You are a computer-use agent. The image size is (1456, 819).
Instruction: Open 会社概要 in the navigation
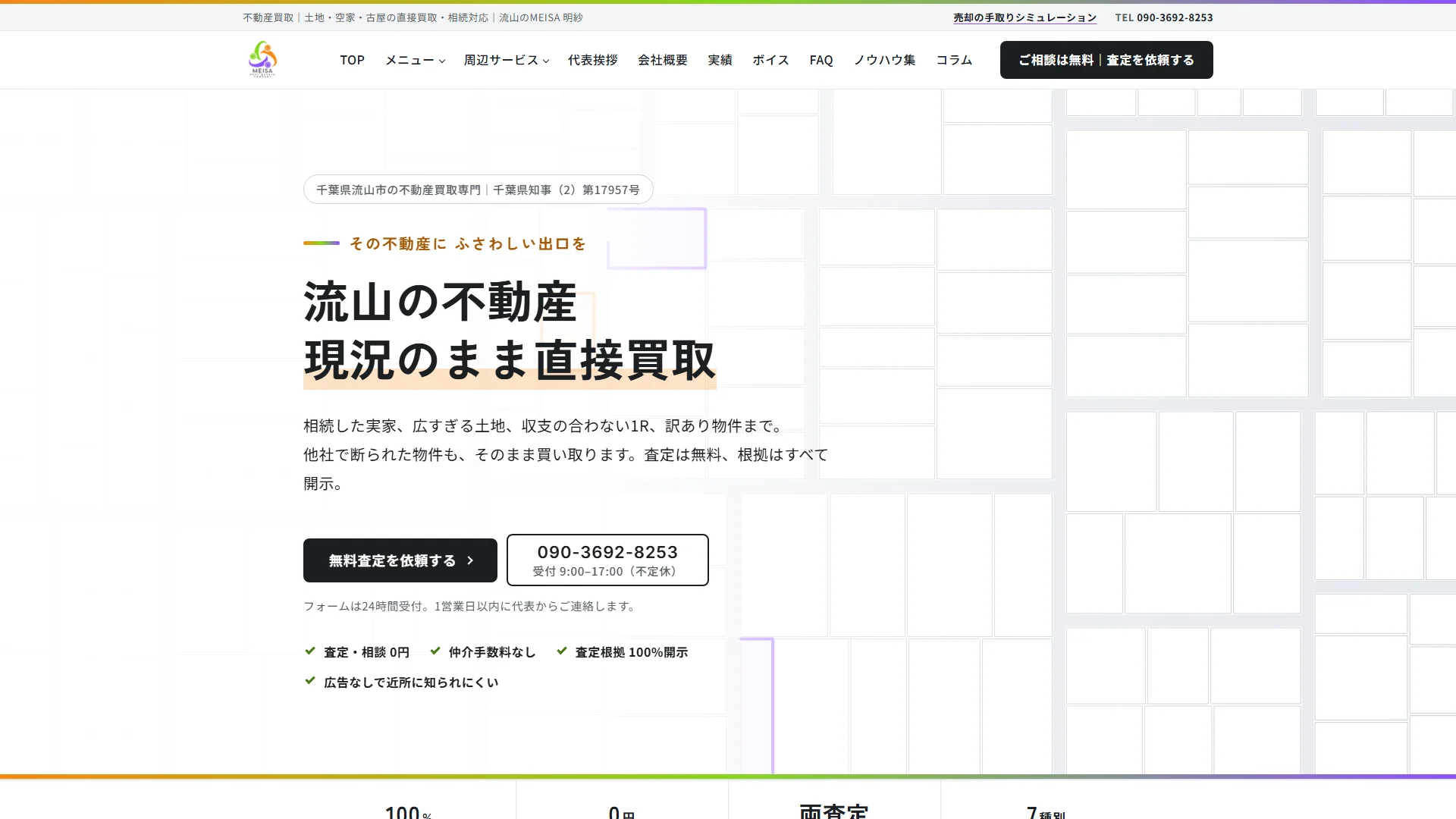662,60
